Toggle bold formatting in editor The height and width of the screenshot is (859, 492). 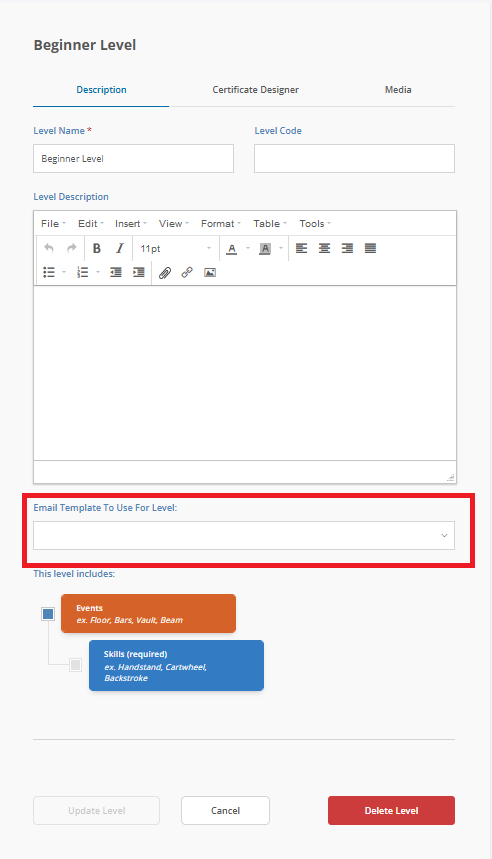point(96,249)
